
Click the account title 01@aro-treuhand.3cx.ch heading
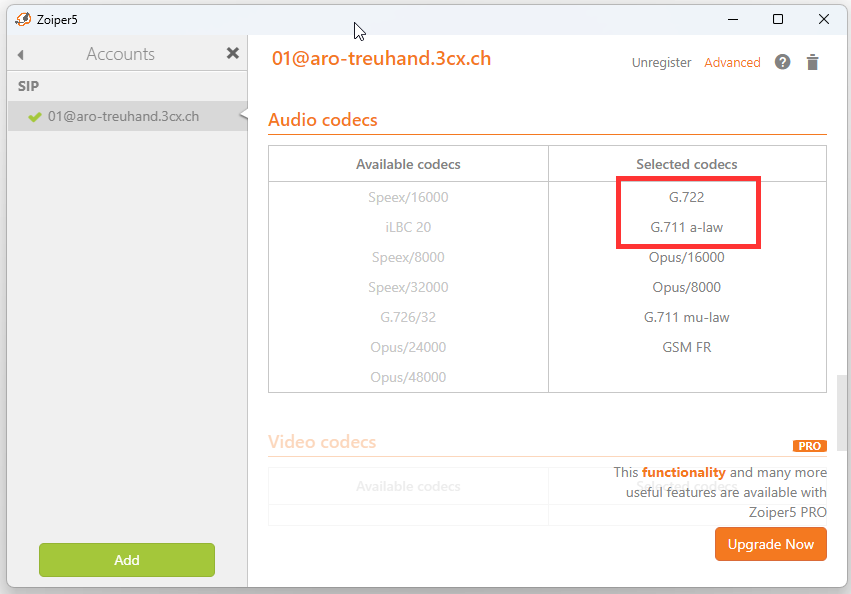382,58
